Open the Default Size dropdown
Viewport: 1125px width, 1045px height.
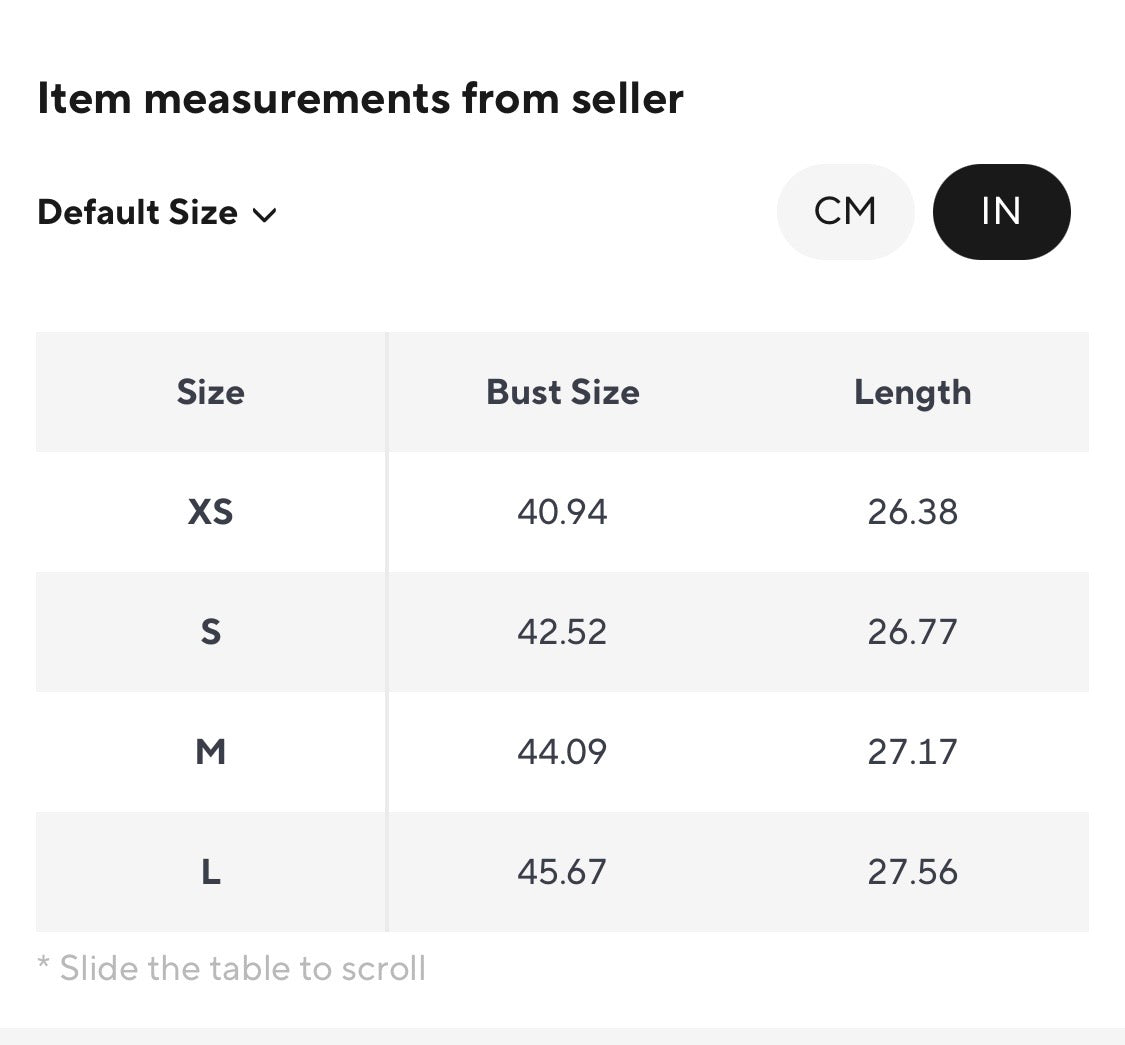pos(157,212)
